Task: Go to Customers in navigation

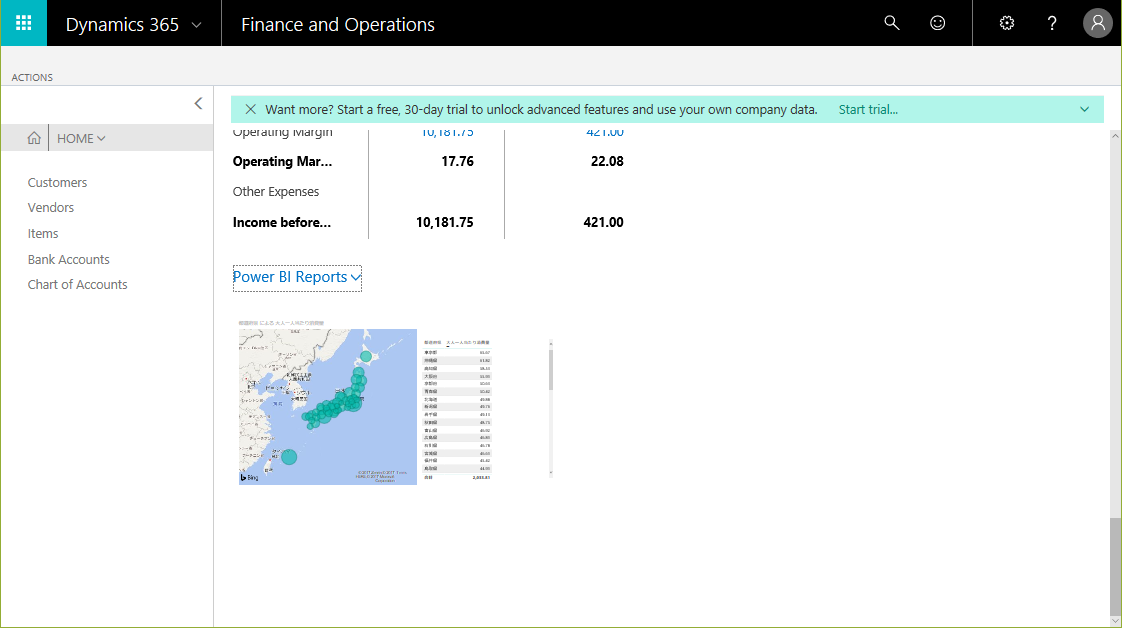Action: tap(57, 182)
